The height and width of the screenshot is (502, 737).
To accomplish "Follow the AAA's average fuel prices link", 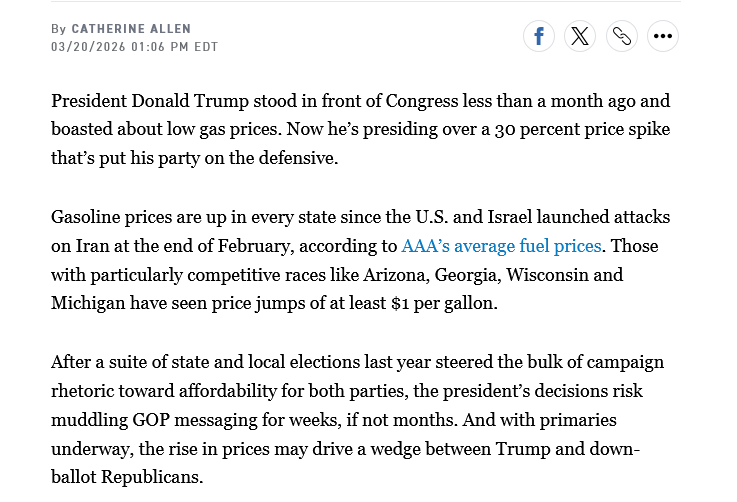I will pyautogui.click(x=501, y=245).
